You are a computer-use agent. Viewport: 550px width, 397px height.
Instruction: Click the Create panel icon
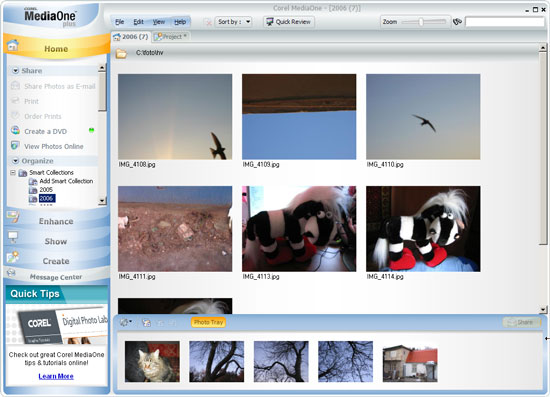coord(13,257)
